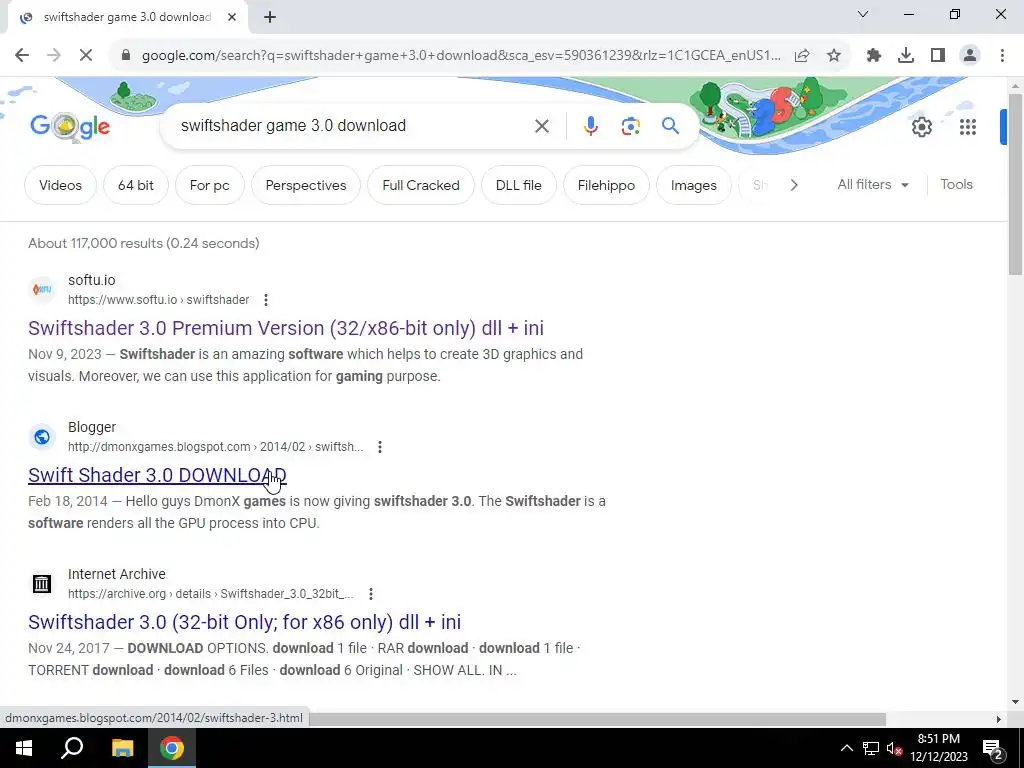Click the dmonxgames.blogspot.com breadcrumb URL
The width and height of the screenshot is (1024, 768).
pyautogui.click(x=215, y=447)
